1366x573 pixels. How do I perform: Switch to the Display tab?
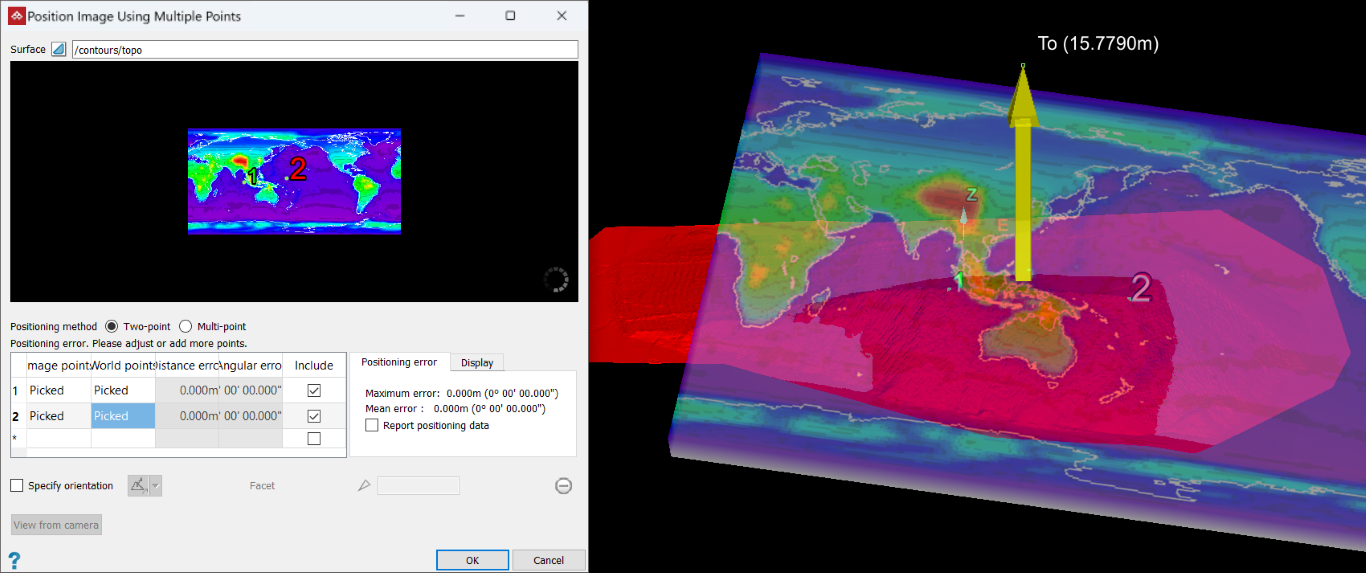[x=476, y=362]
